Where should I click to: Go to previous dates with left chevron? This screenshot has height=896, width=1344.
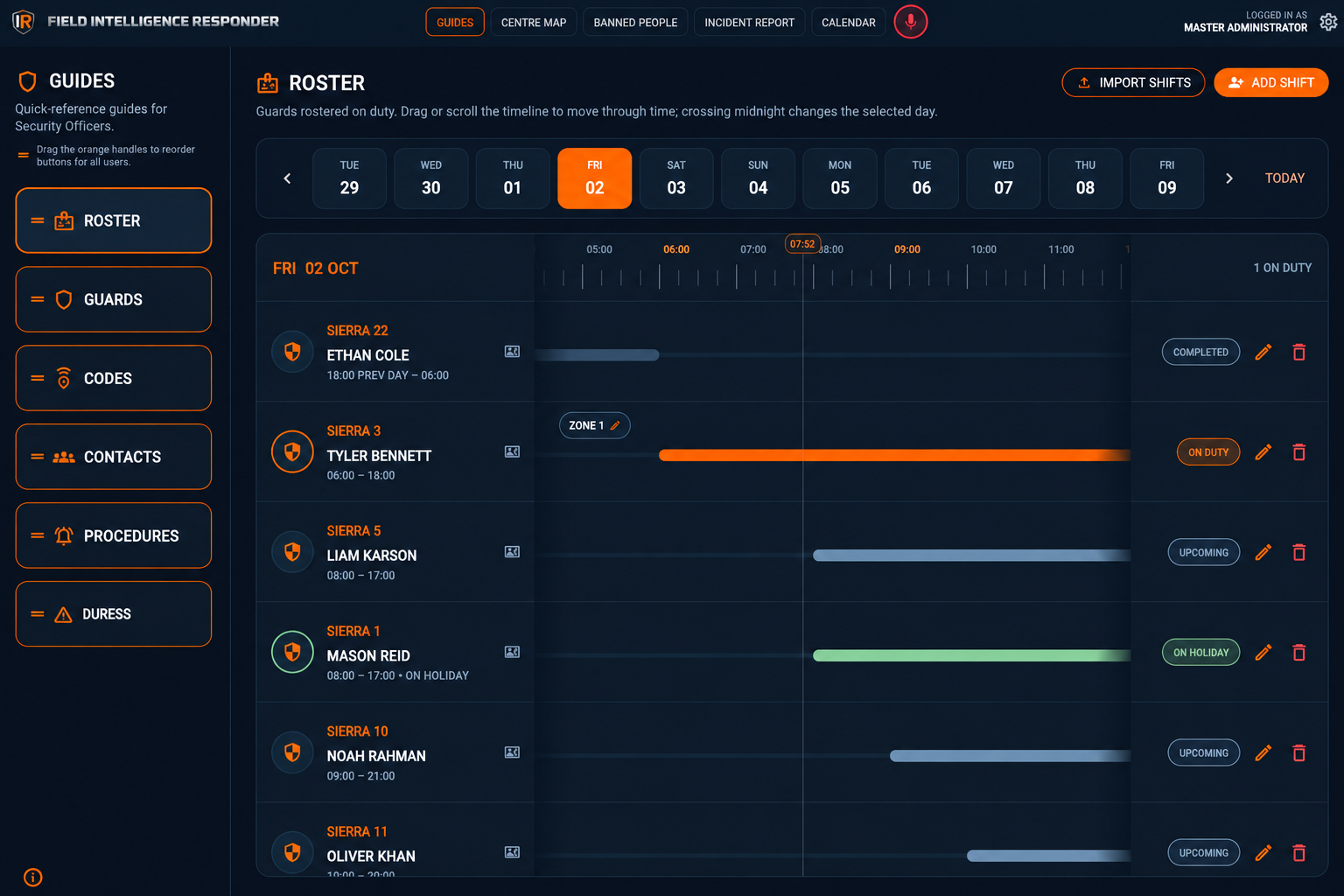tap(287, 178)
